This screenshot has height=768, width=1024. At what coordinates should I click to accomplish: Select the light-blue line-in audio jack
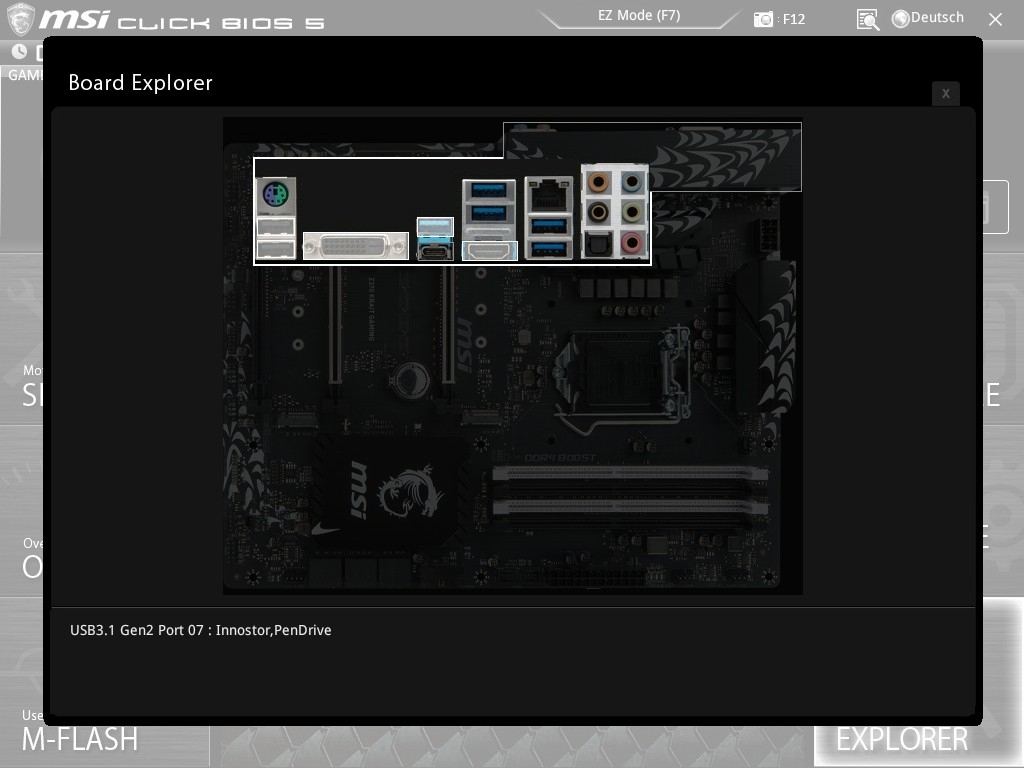[x=631, y=183]
